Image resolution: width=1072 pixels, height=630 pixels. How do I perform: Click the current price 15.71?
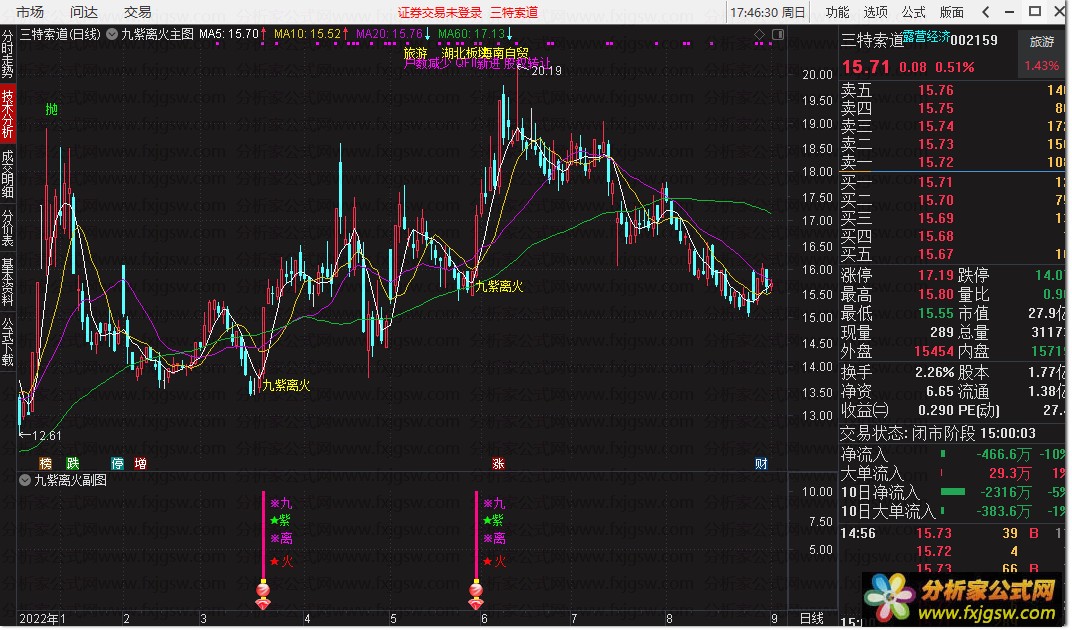[x=866, y=67]
